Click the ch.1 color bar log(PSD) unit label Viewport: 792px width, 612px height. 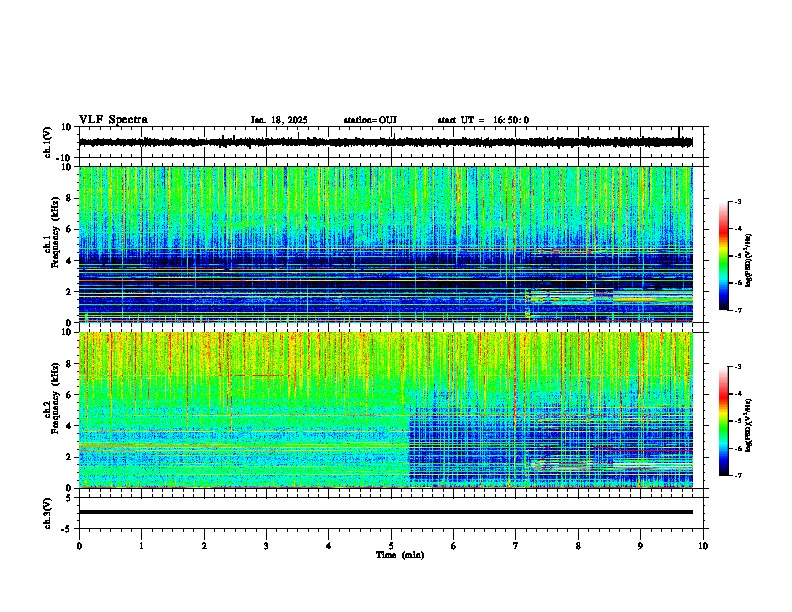coord(749,261)
